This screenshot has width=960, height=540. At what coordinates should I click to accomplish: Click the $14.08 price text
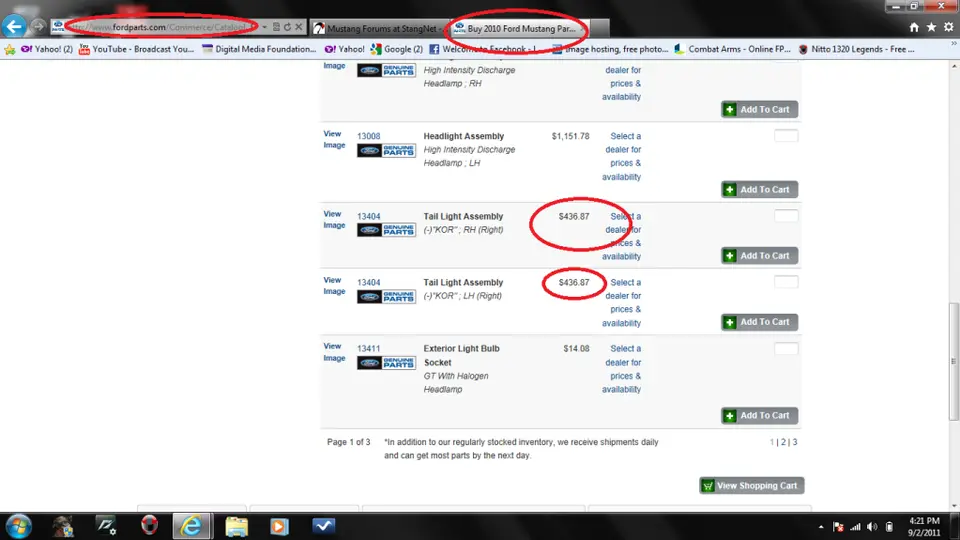(x=576, y=348)
